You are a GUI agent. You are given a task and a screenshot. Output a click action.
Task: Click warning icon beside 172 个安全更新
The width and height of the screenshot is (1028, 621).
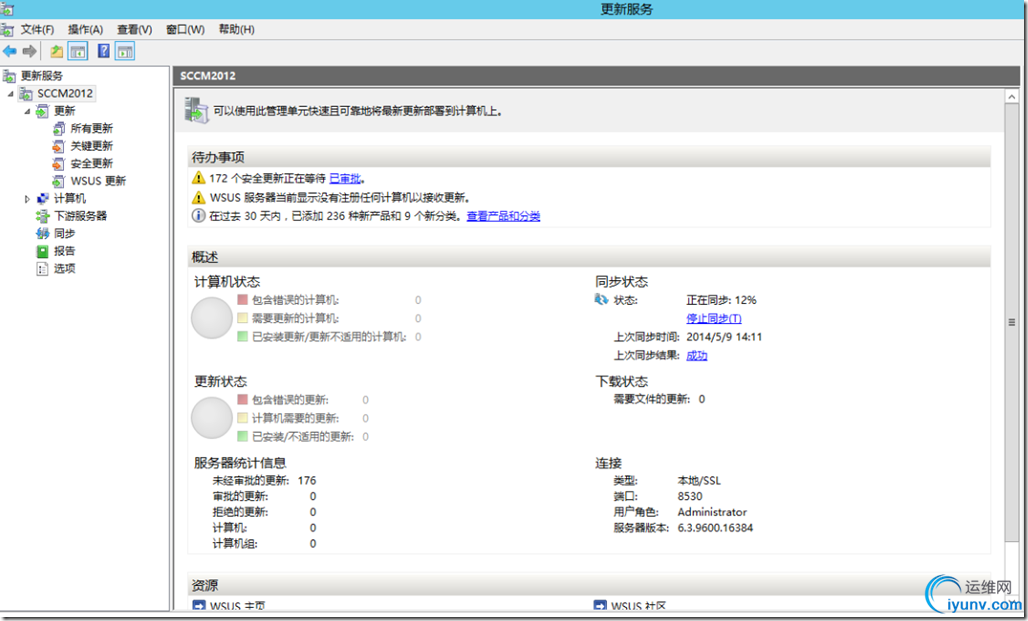point(199,178)
